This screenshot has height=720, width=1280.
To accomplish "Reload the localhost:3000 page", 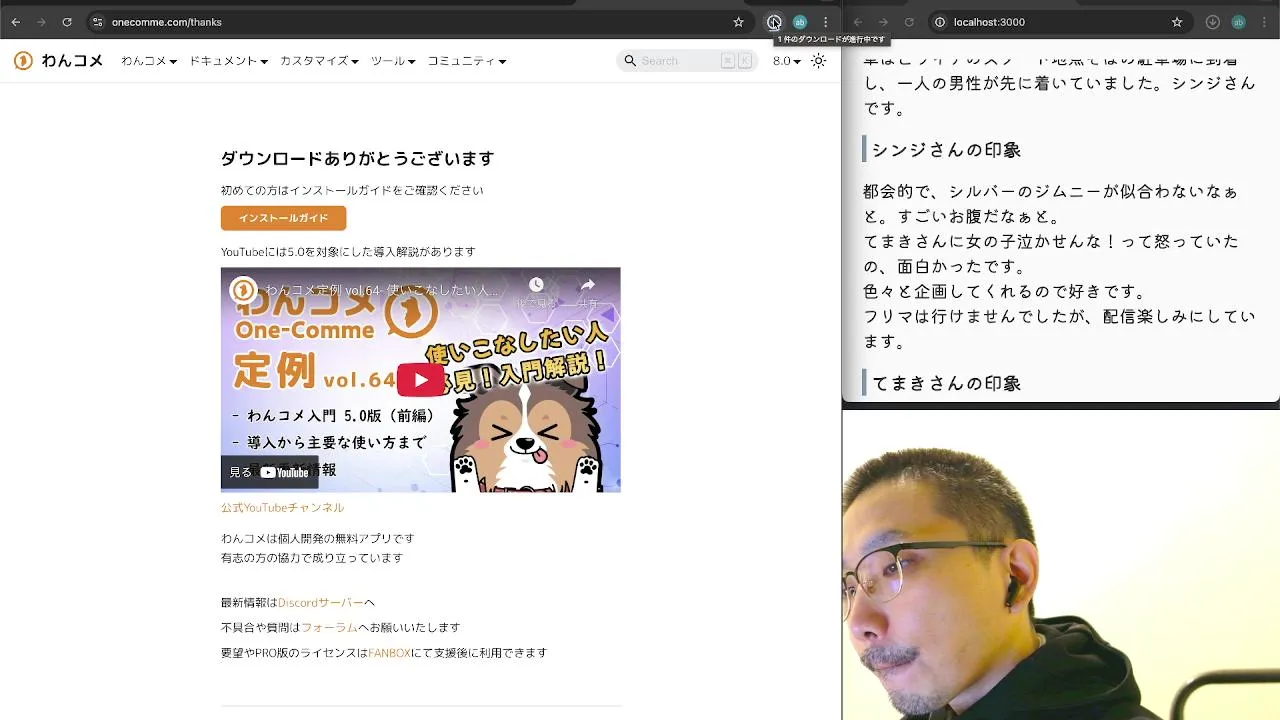I will (x=909, y=22).
